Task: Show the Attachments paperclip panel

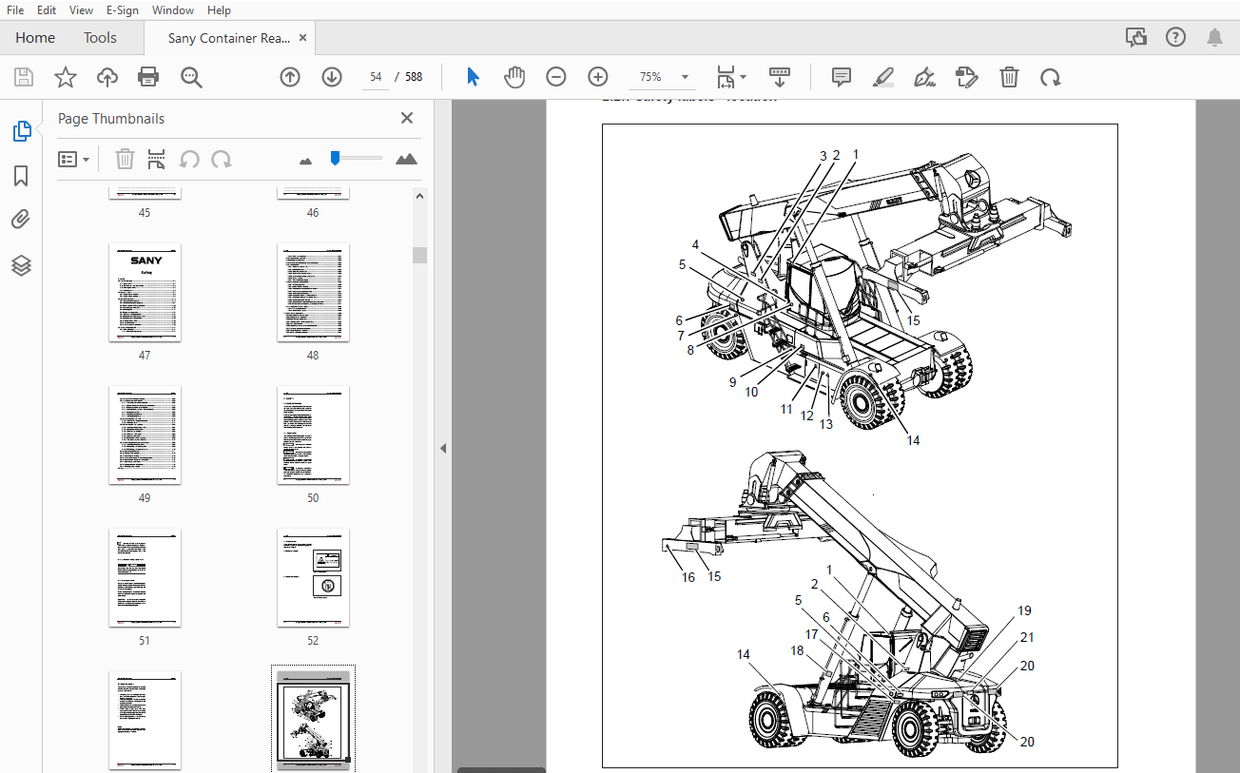Action: pyautogui.click(x=21, y=220)
